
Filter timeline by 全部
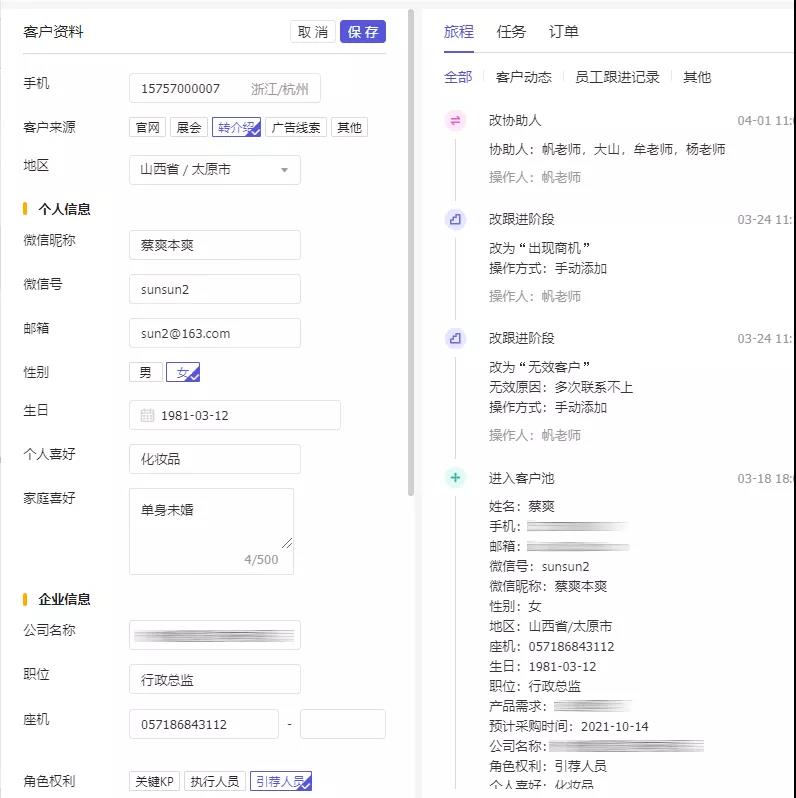[458, 77]
